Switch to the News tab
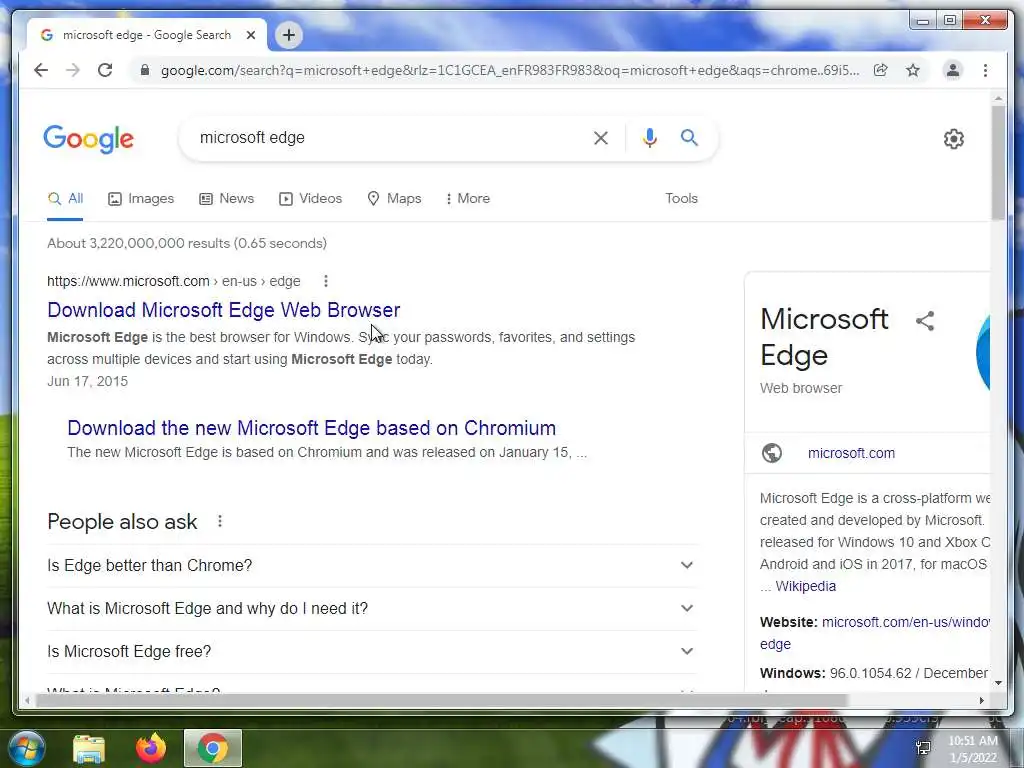 [227, 199]
